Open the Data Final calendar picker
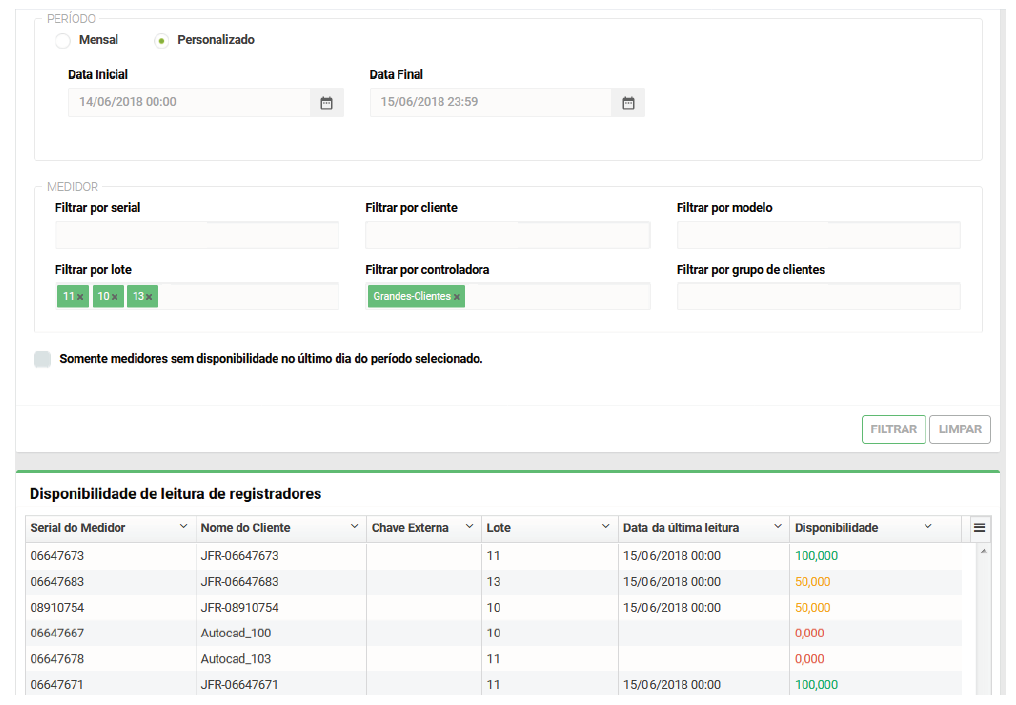Screen dimensions: 1016x705 tap(628, 103)
